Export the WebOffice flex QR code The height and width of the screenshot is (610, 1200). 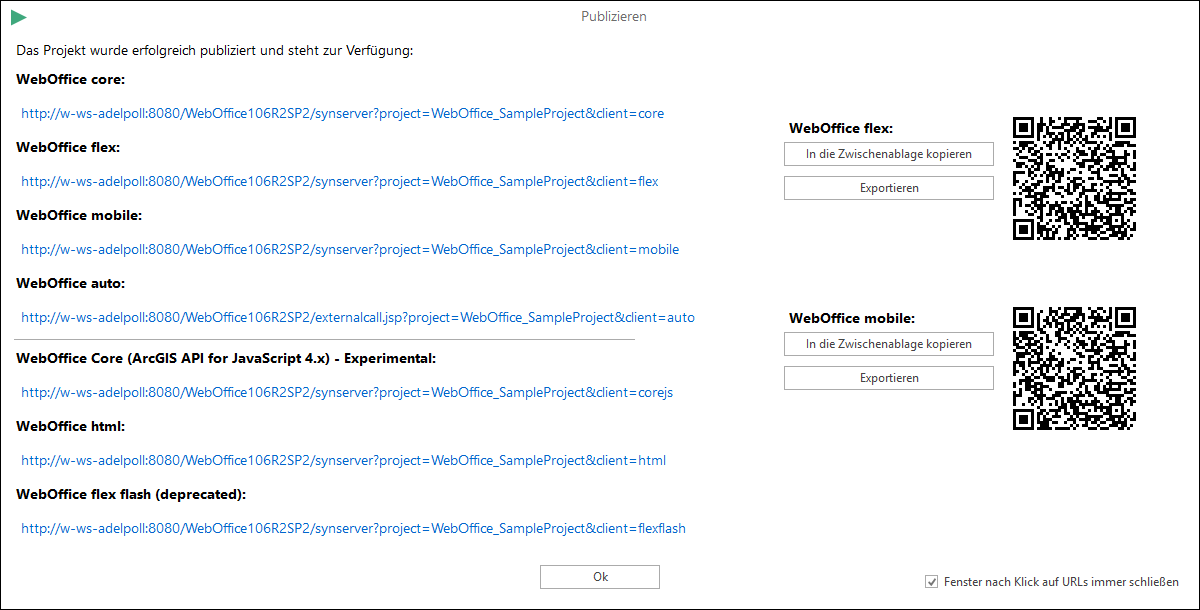[888, 188]
